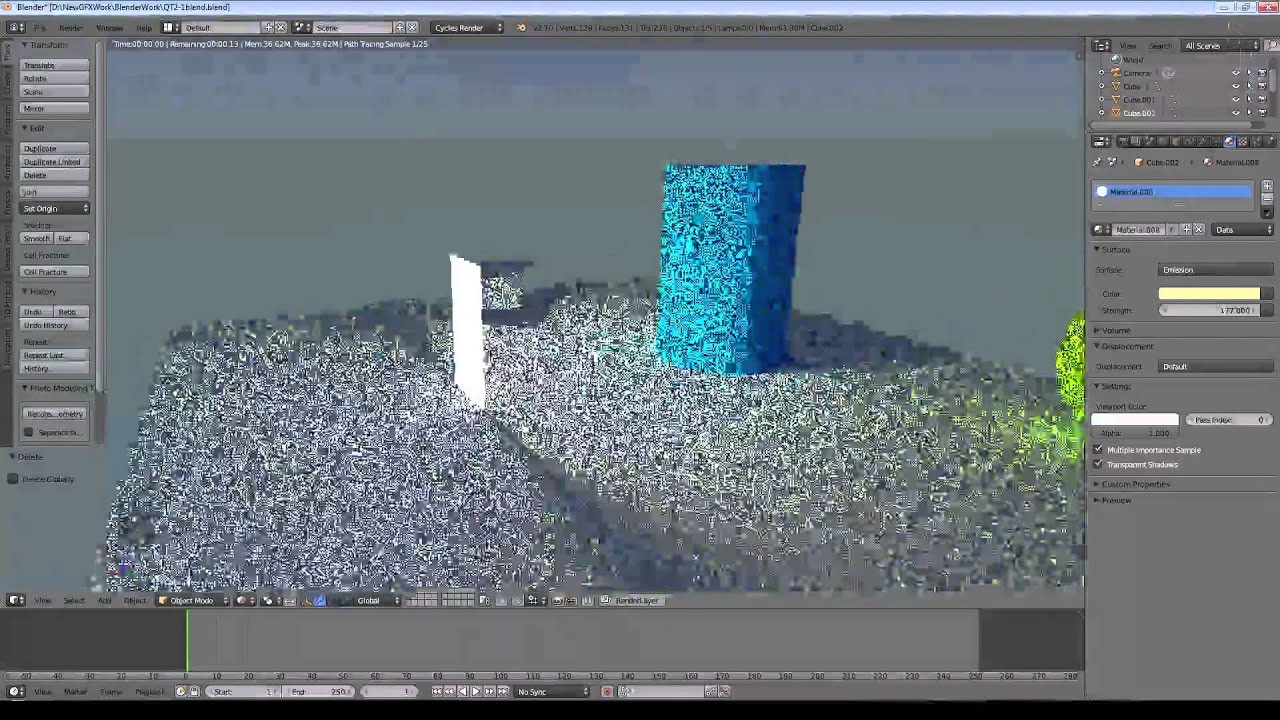
Task: Open viewport shading mode selector icon
Action: 244,600
